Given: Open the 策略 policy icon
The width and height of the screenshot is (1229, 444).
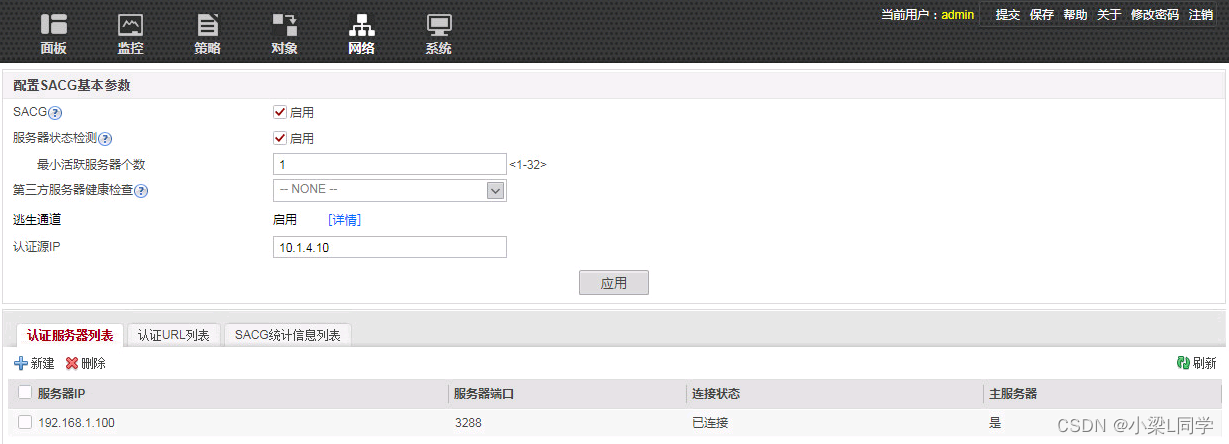Looking at the screenshot, I should point(207,26).
